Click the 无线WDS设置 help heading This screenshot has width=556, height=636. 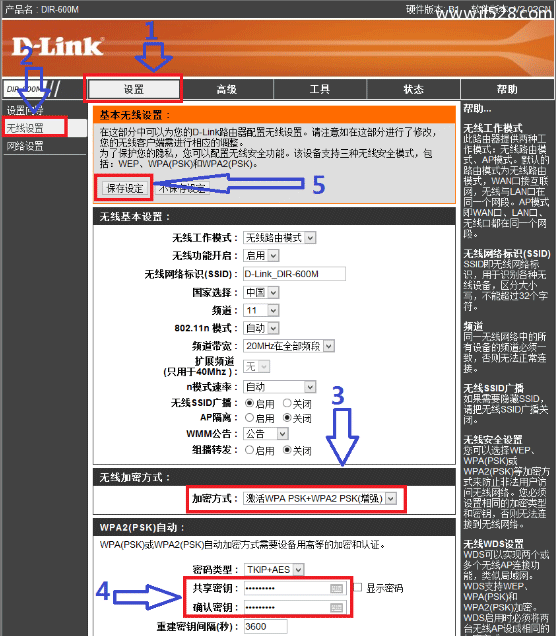pos(494,544)
